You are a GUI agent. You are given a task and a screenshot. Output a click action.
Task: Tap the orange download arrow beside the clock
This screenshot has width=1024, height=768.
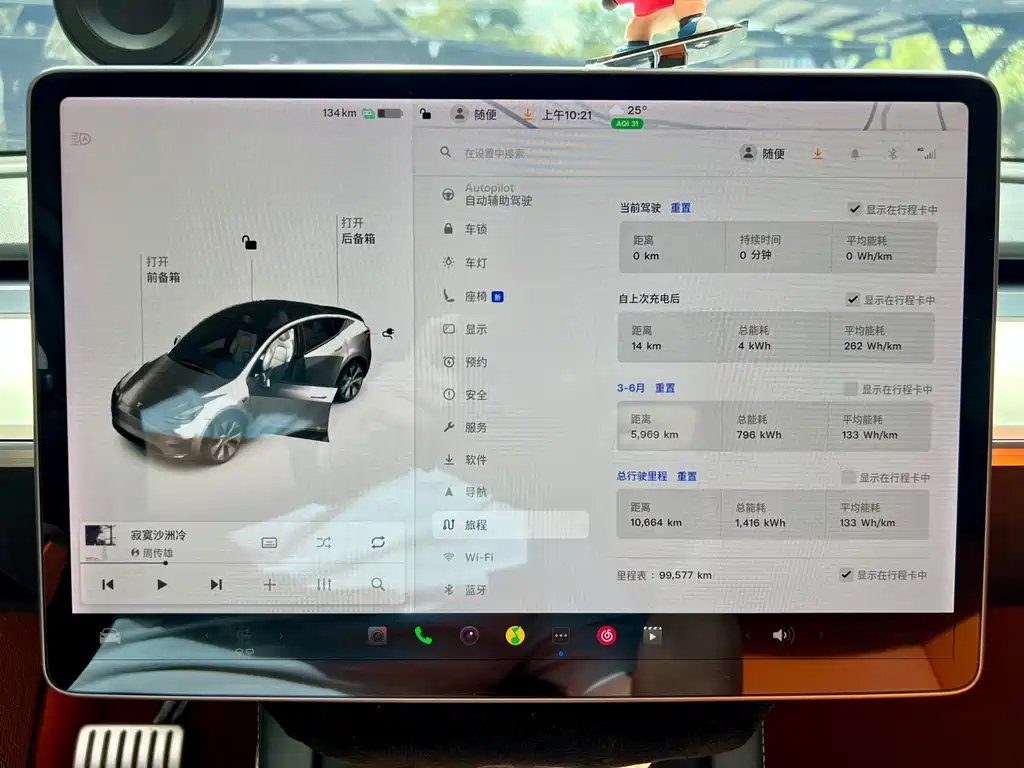pyautogui.click(x=527, y=115)
